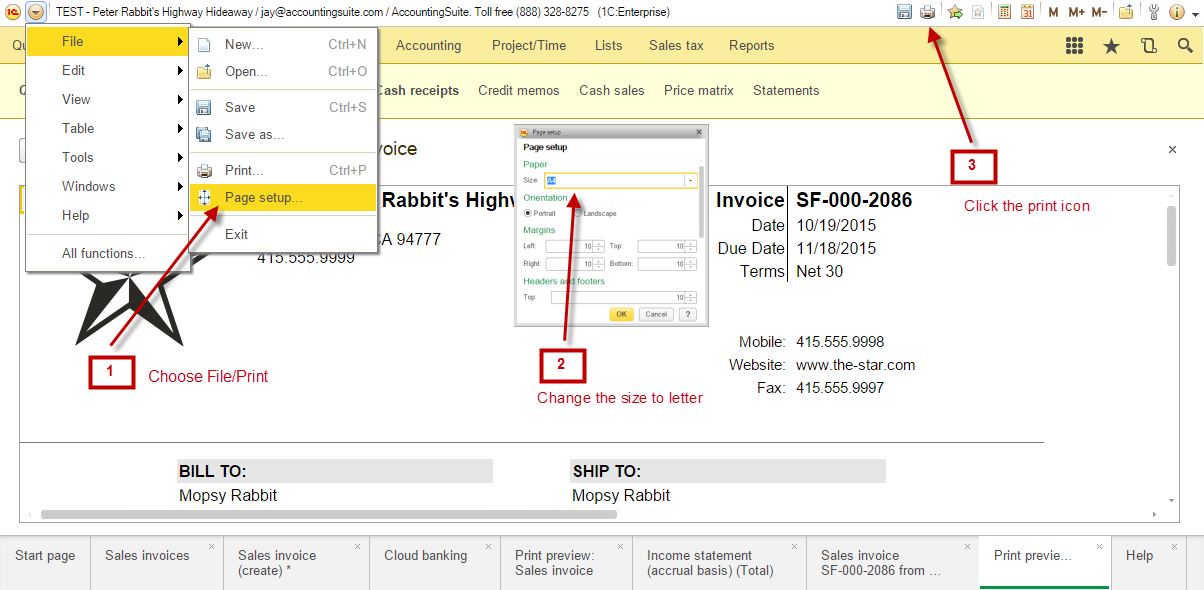The image size is (1204, 590).
Task: Open the calendar icon in the toolbar
Action: 1029,11
